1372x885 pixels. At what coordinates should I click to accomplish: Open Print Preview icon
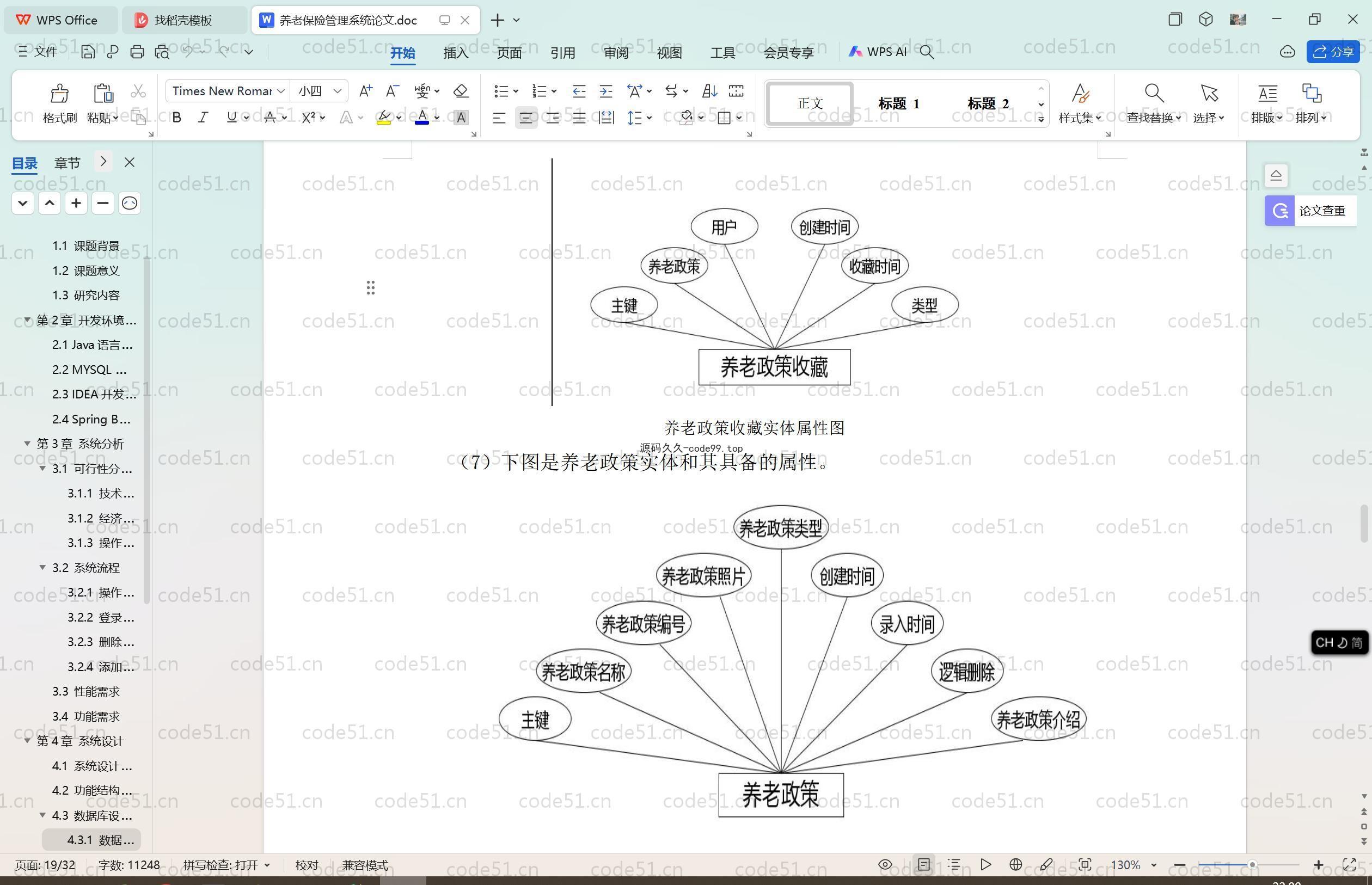click(x=162, y=52)
